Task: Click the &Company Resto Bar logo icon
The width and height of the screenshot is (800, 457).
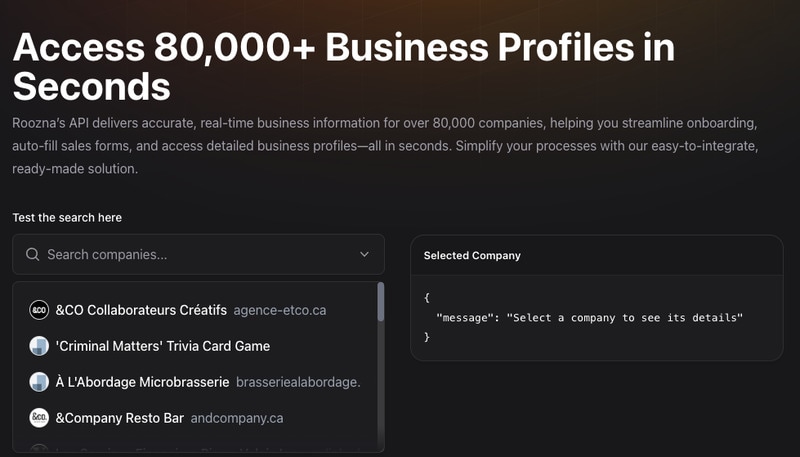Action: [39, 418]
